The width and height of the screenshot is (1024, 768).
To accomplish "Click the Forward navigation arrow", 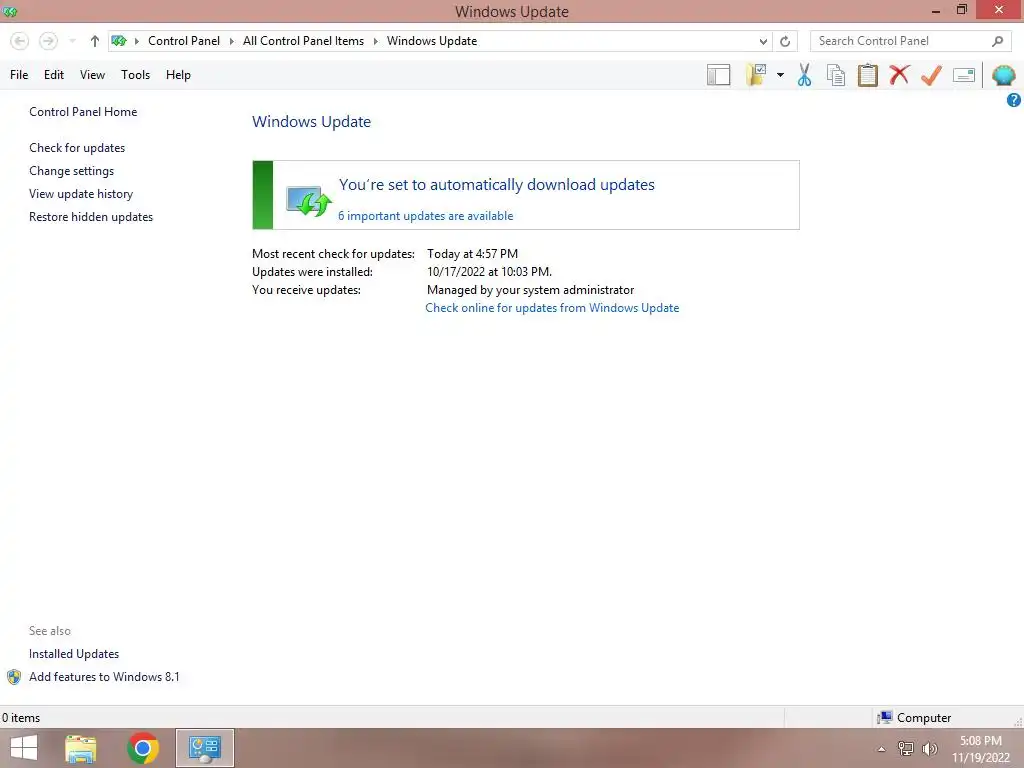I will pos(48,41).
